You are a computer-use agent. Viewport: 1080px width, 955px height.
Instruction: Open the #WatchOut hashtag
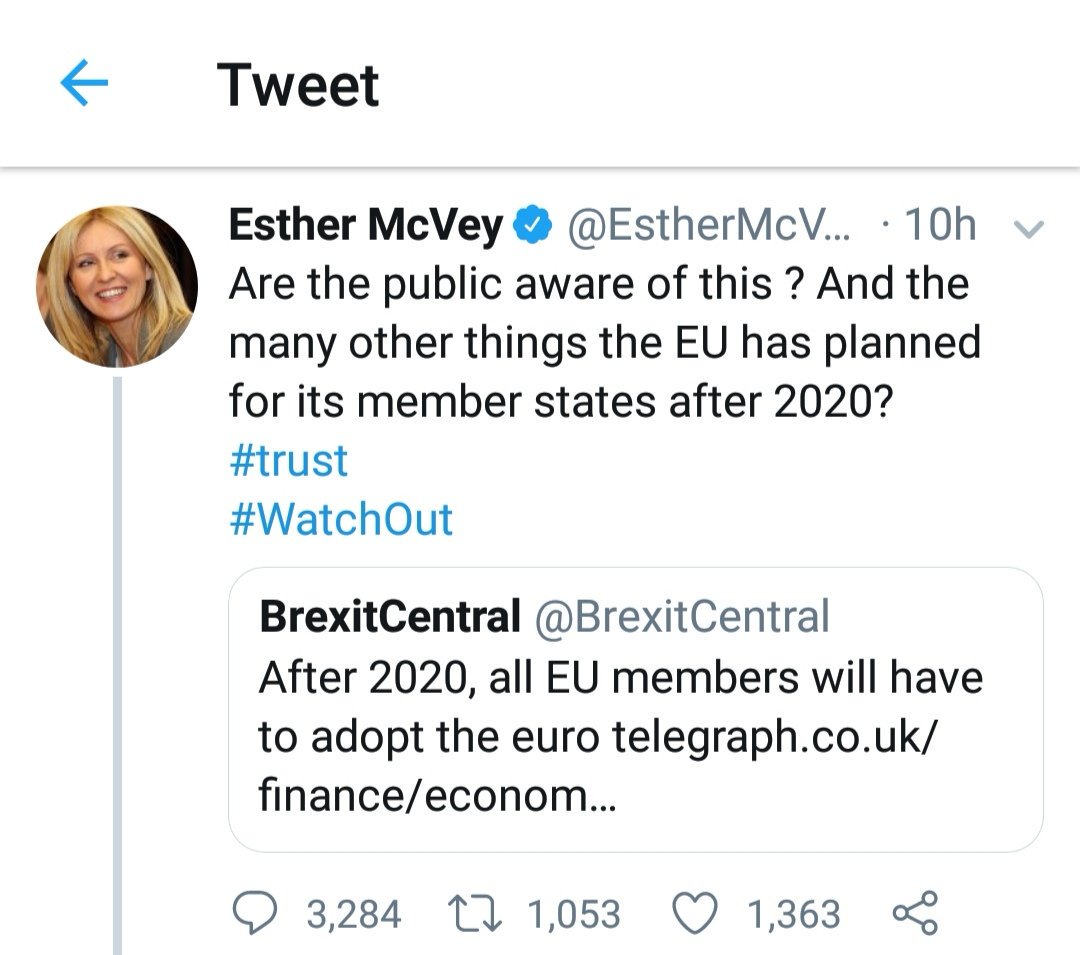[341, 519]
